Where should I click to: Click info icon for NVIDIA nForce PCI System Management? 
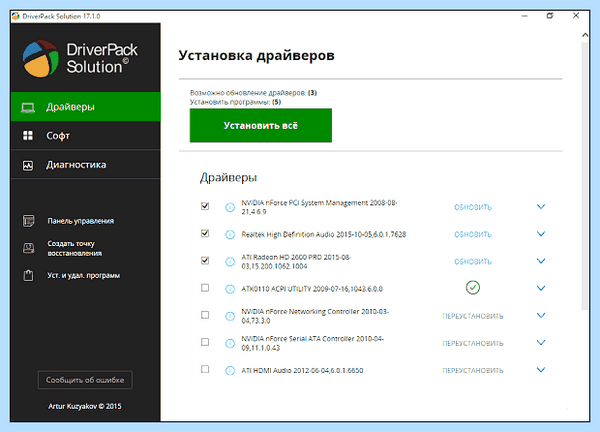pos(230,207)
